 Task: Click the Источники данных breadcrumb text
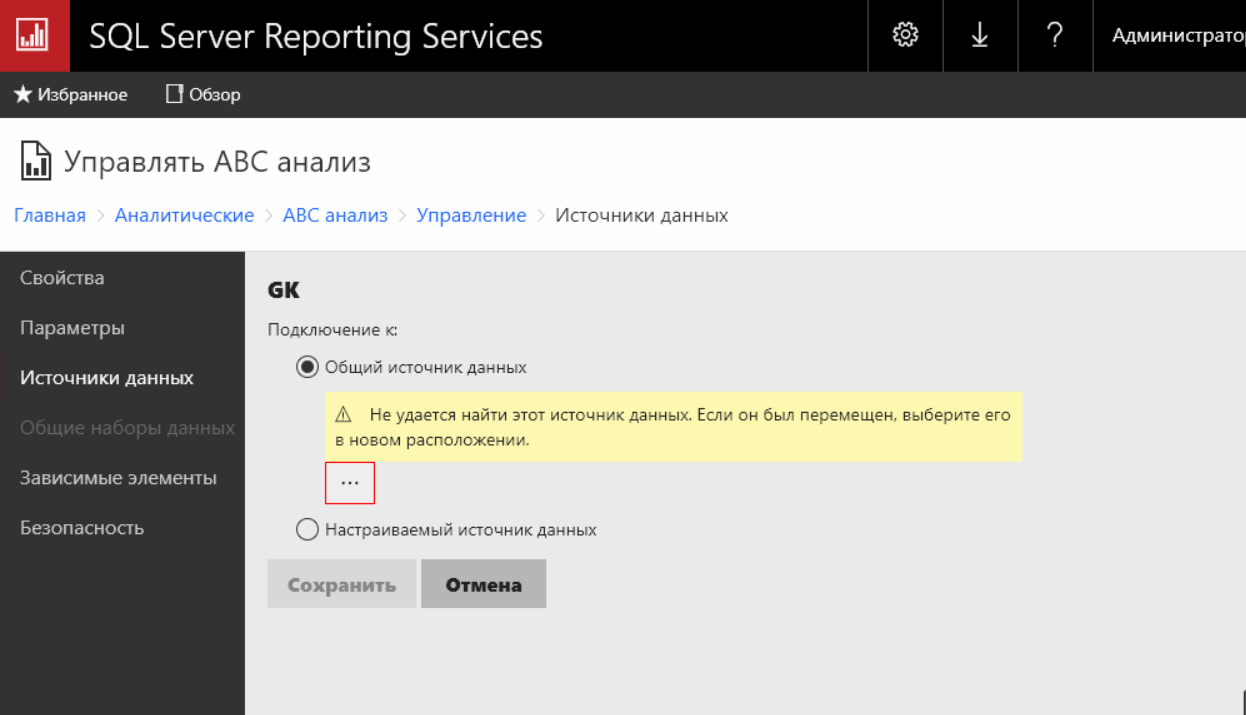pos(642,215)
